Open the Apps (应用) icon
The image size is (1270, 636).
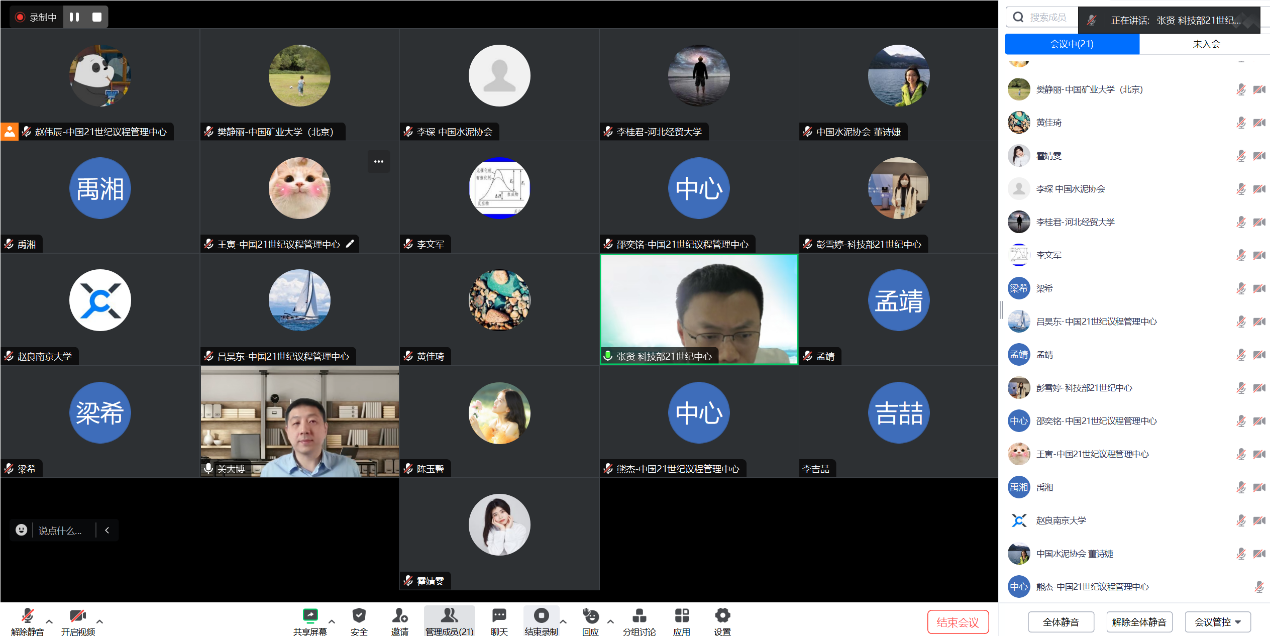tap(682, 616)
